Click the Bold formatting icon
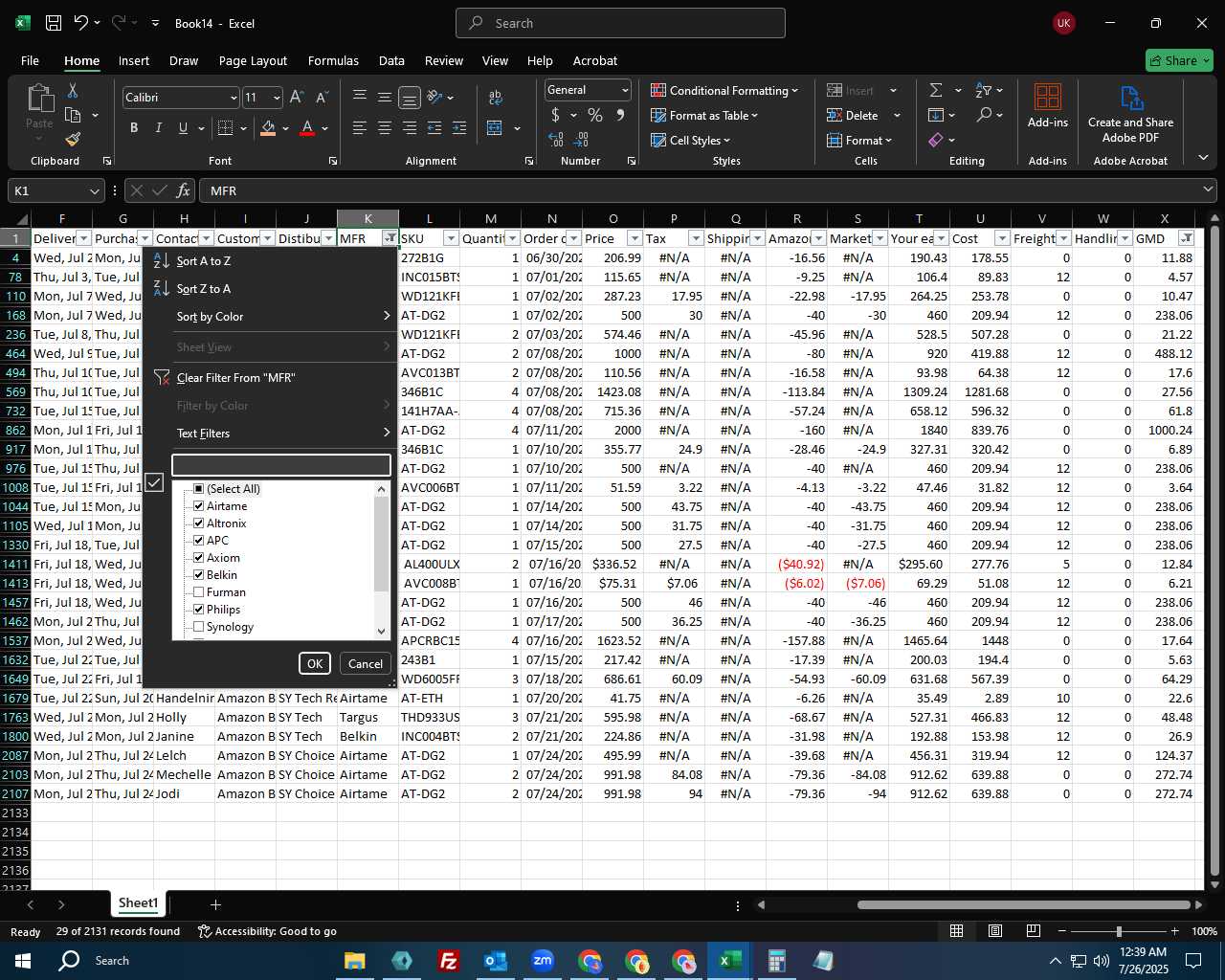This screenshot has height=980, width=1225. click(134, 128)
